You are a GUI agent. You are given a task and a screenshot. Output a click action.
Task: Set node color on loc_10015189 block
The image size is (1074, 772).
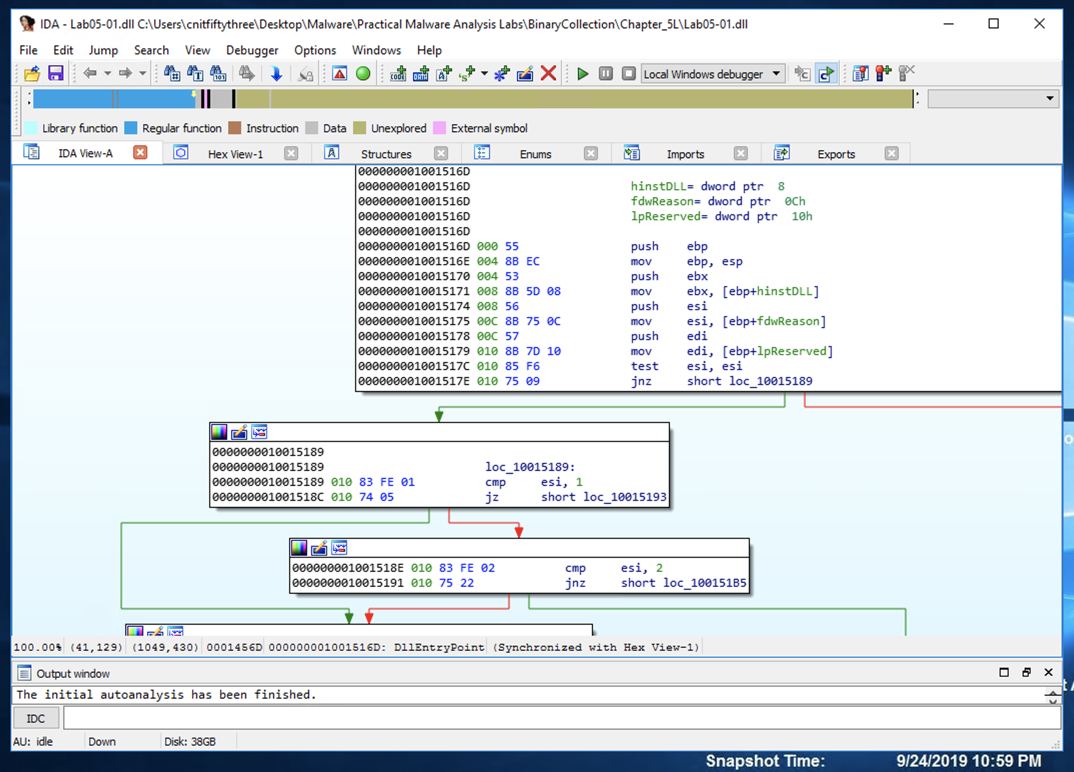coord(219,432)
